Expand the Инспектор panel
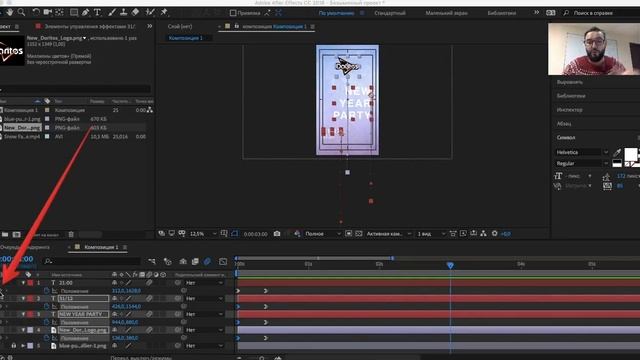This screenshot has height=360, width=640. tap(569, 110)
